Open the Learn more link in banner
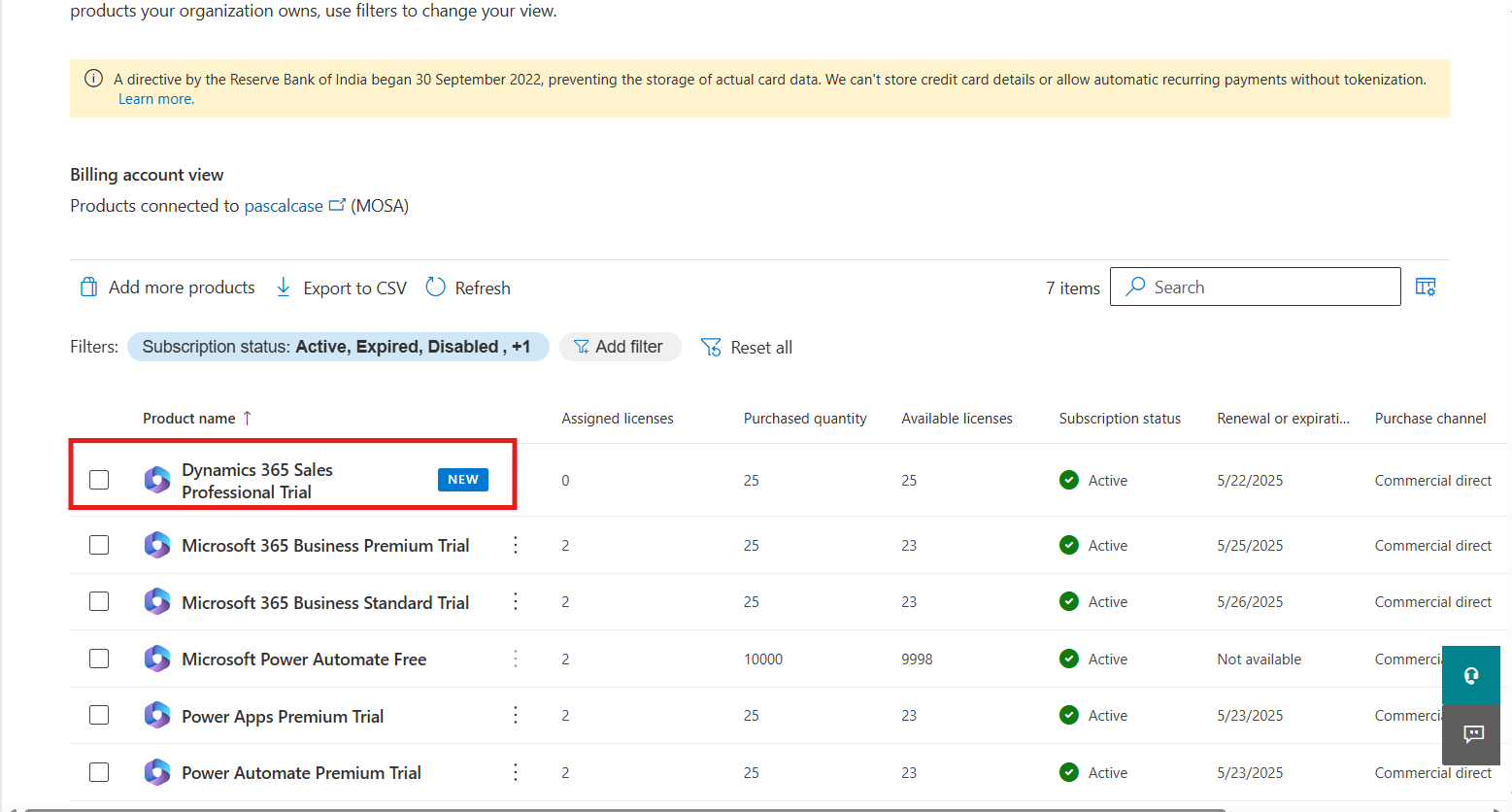 pyautogui.click(x=155, y=99)
